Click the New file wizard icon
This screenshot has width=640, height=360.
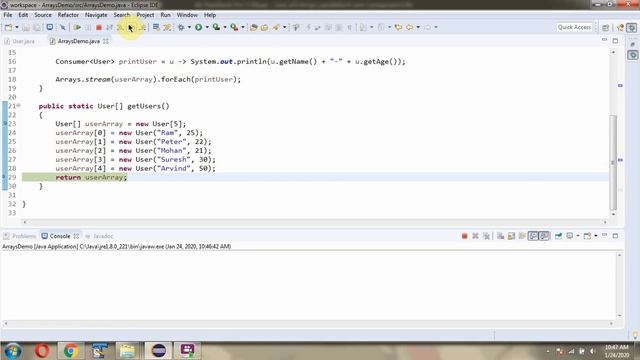pyautogui.click(x=9, y=27)
